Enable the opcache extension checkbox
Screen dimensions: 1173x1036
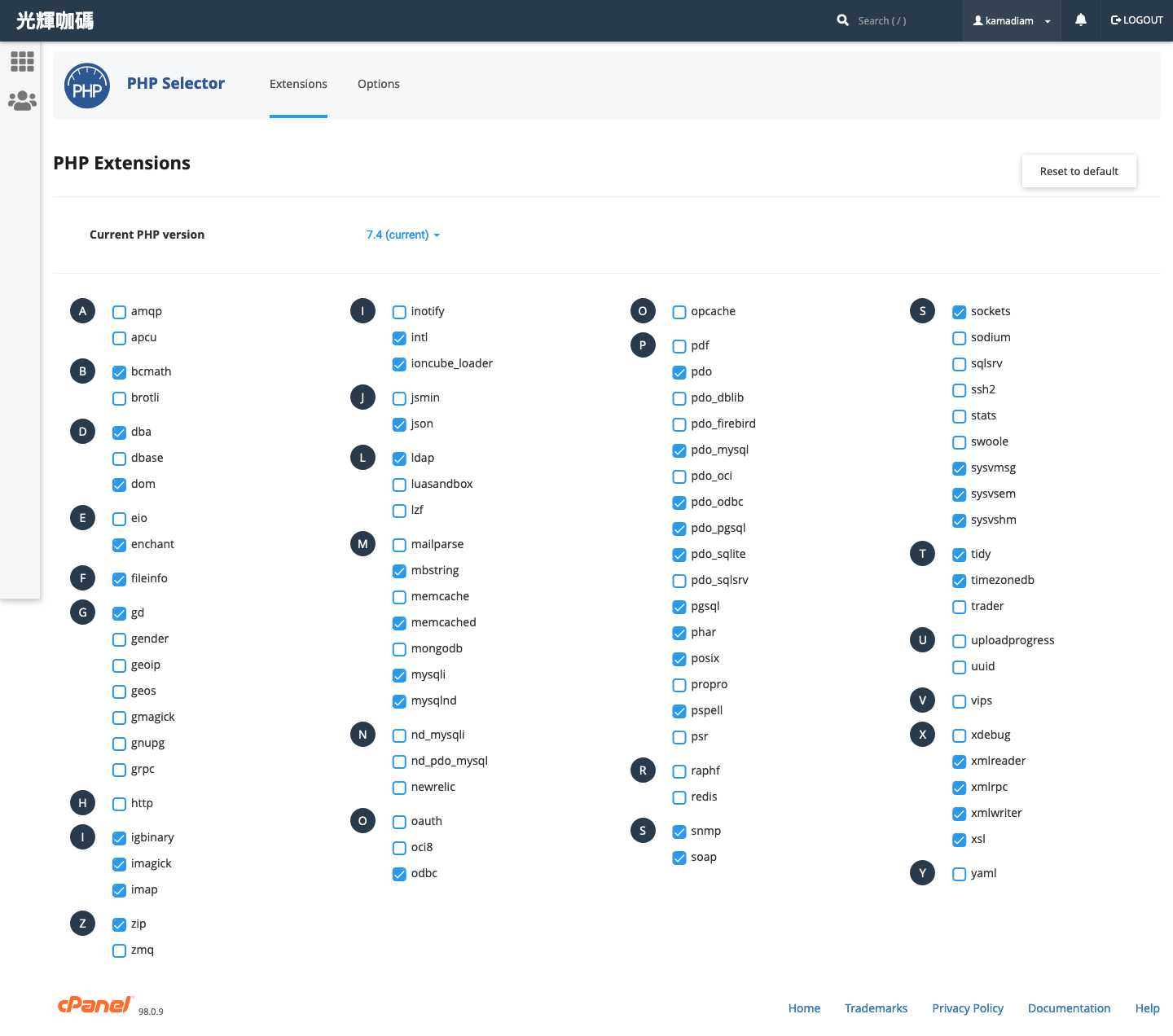click(679, 312)
